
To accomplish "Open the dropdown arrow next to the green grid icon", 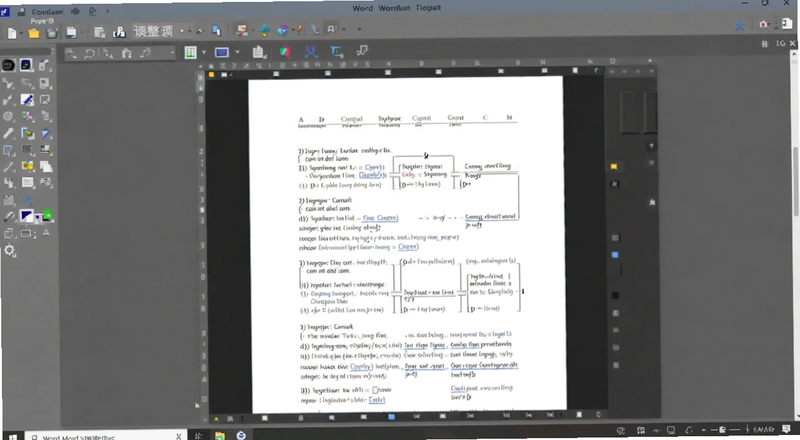I will pyautogui.click(x=204, y=52).
